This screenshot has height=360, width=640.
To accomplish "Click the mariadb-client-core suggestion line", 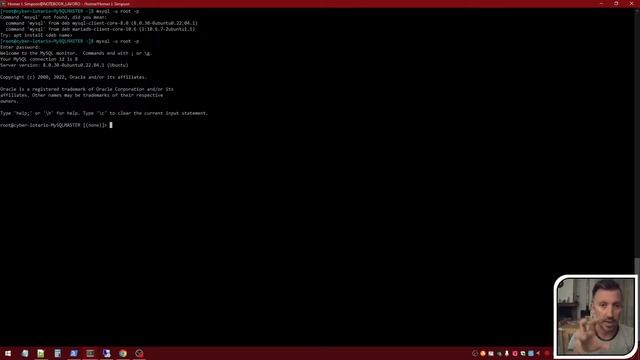I will (x=100, y=29).
